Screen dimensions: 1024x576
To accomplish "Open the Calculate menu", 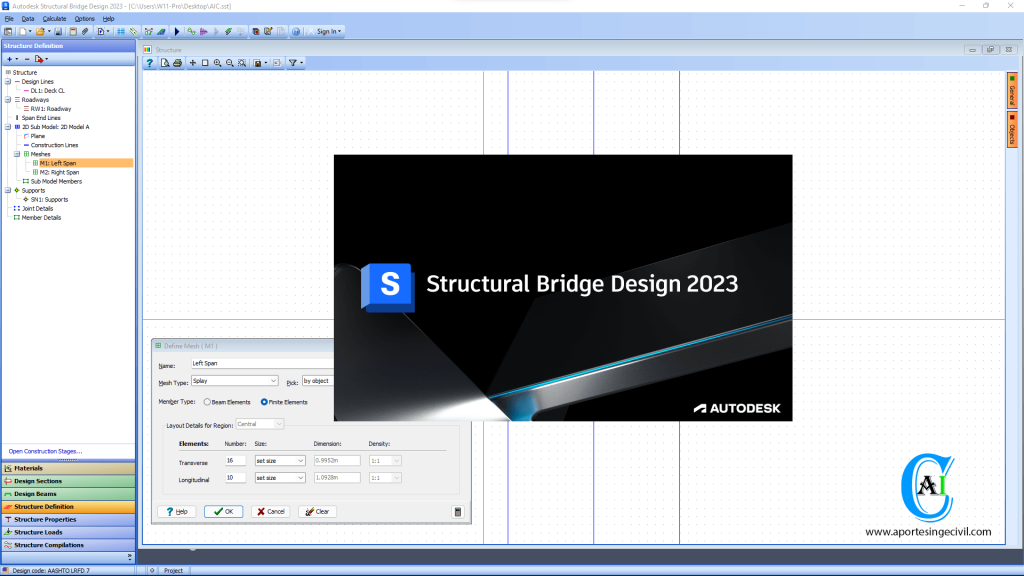I will [x=54, y=18].
